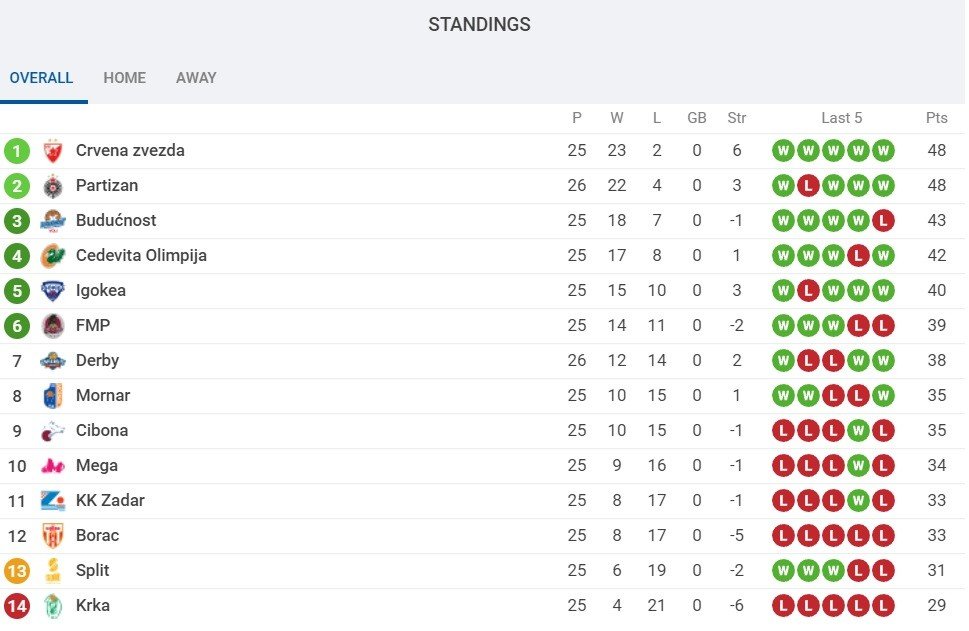Click the Crvena zvezda team logo
This screenshot has width=969, height=631.
[53, 151]
